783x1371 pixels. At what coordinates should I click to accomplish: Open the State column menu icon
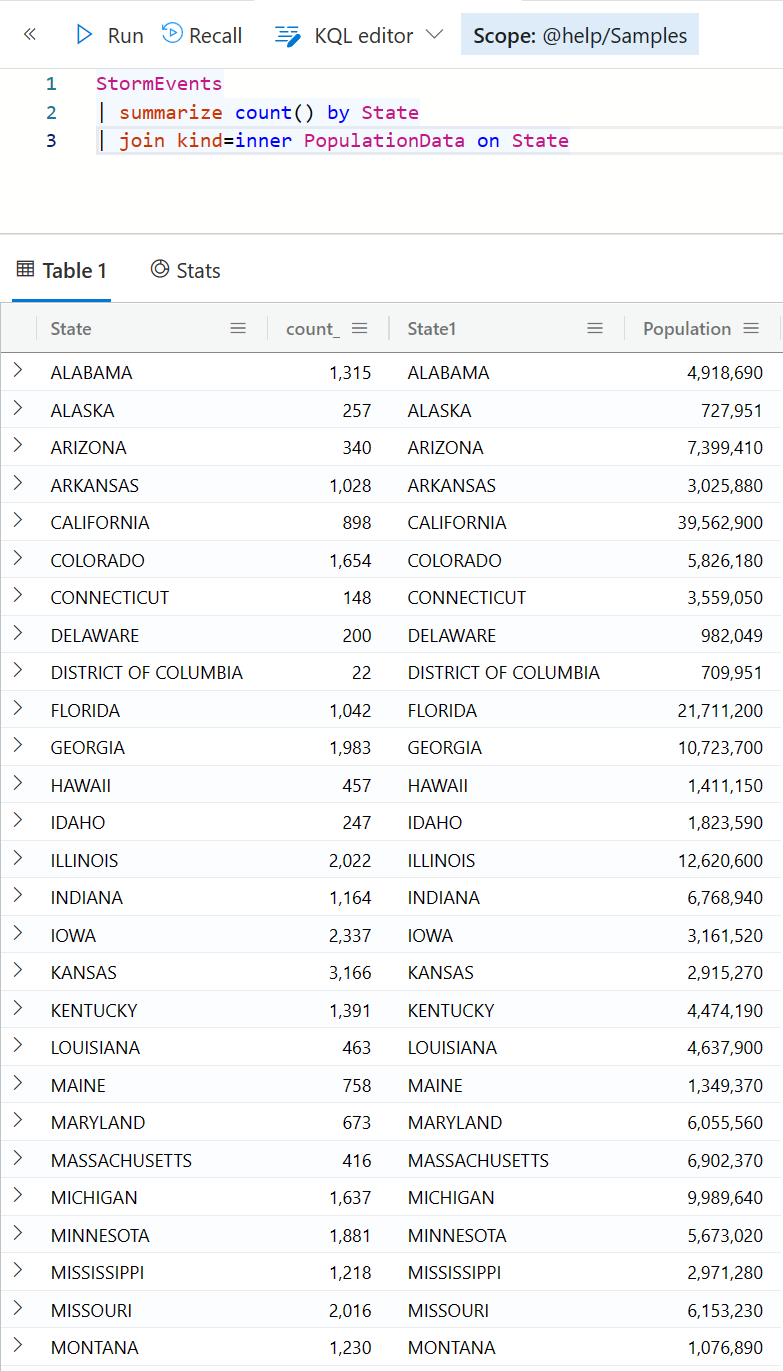click(x=238, y=328)
